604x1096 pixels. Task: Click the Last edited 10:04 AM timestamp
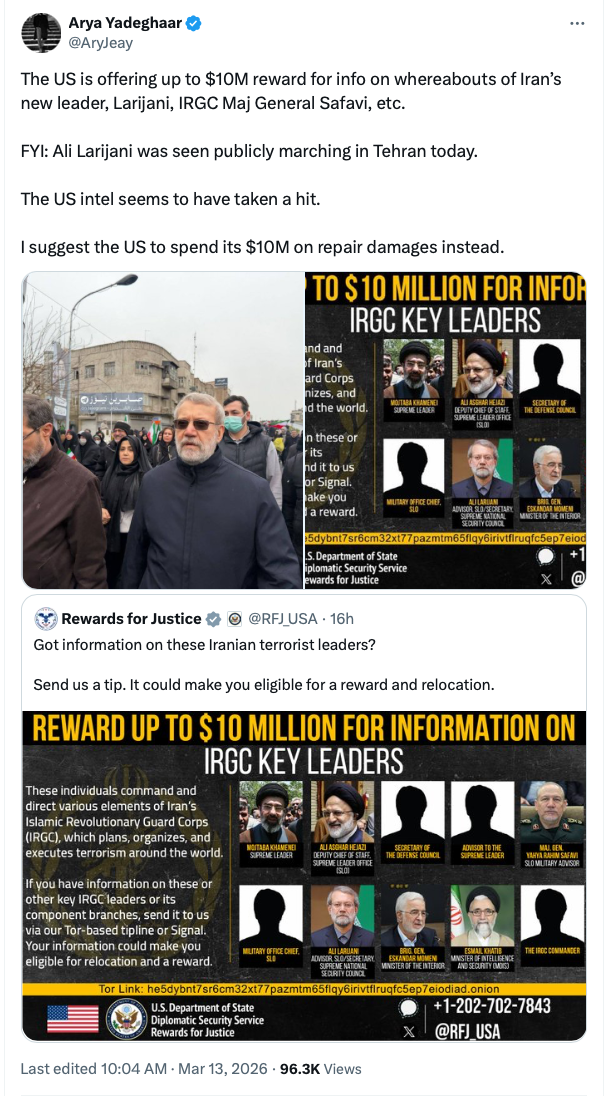click(144, 1069)
